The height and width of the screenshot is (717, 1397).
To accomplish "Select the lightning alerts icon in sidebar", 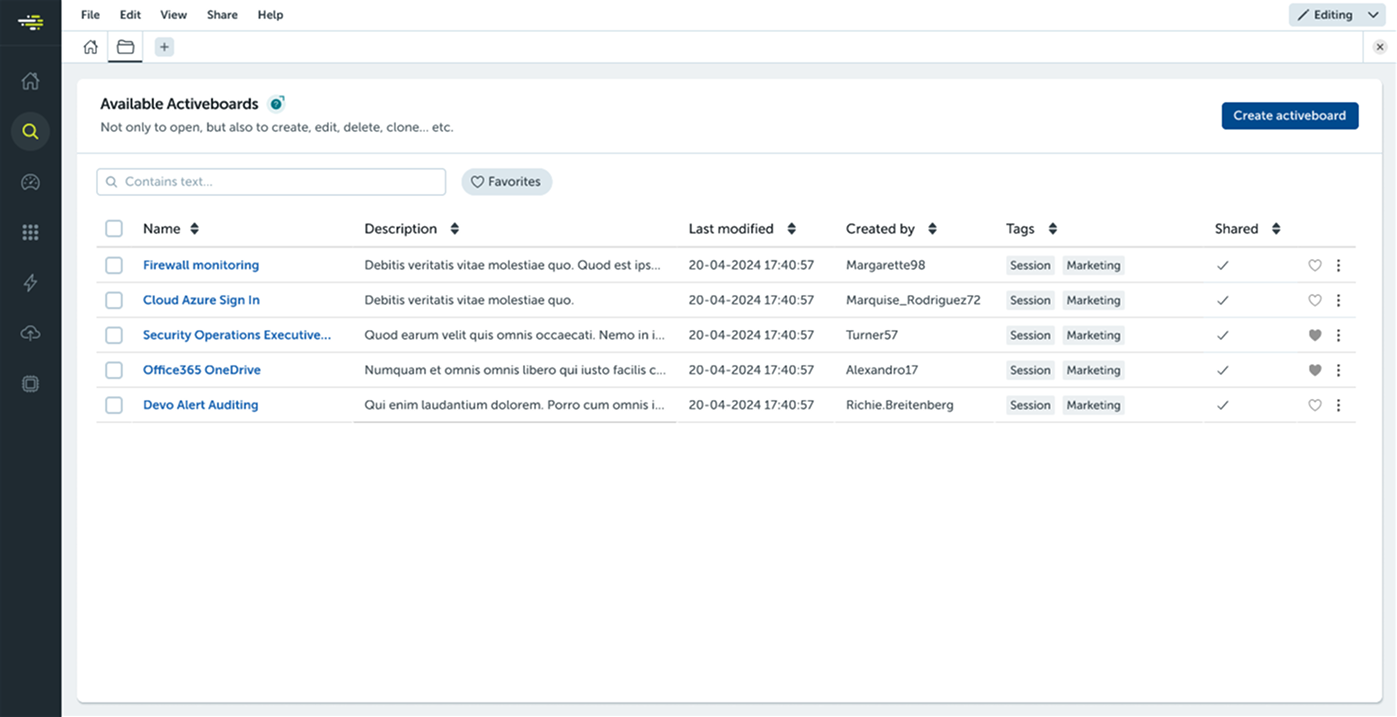I will coord(30,282).
